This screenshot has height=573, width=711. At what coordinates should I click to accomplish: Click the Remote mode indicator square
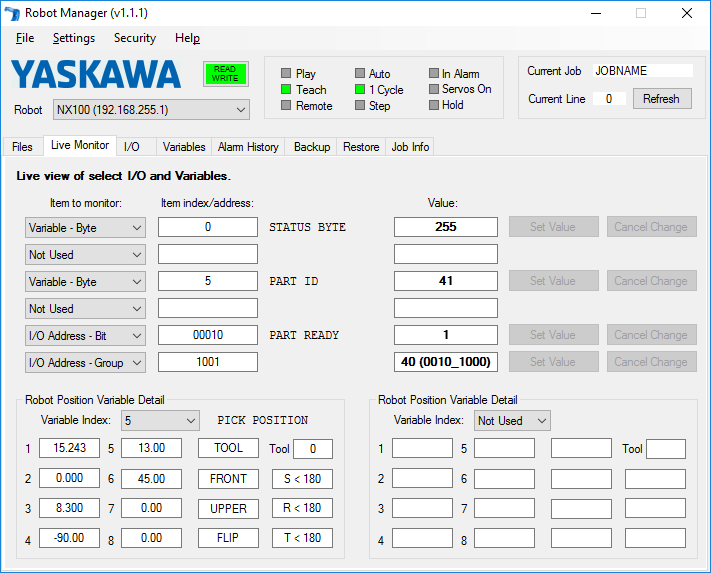[x=286, y=106]
